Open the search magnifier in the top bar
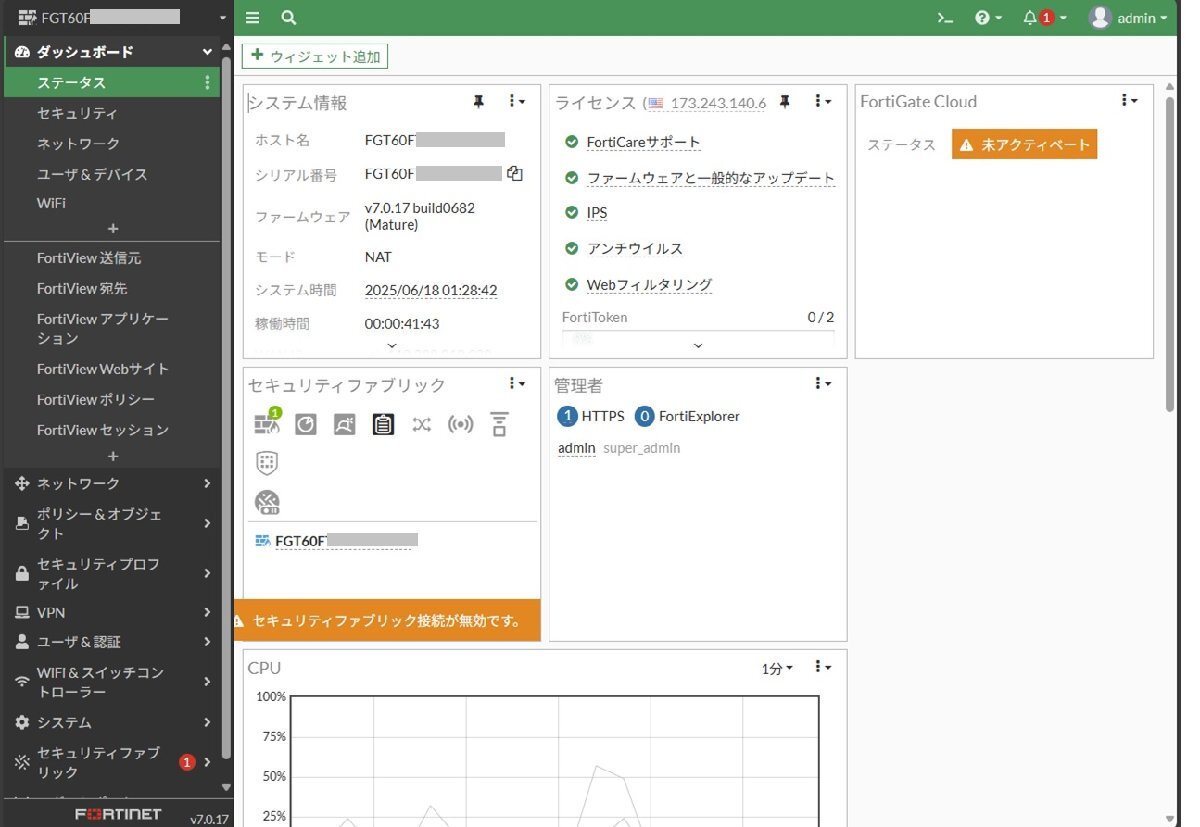Viewport: 1200px width, 827px height. pos(289,18)
